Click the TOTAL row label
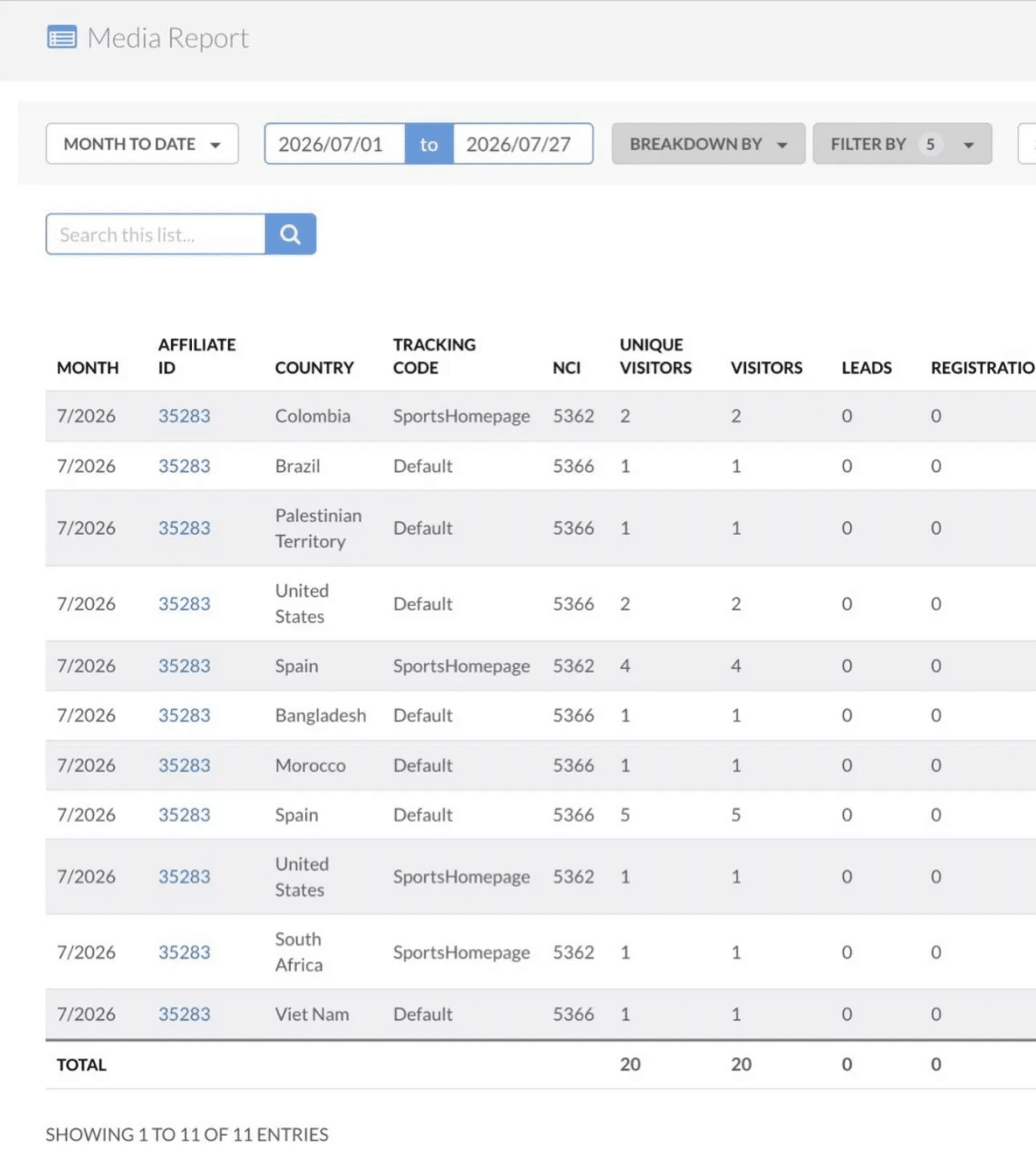This screenshot has height=1152, width=1036. (x=81, y=1065)
